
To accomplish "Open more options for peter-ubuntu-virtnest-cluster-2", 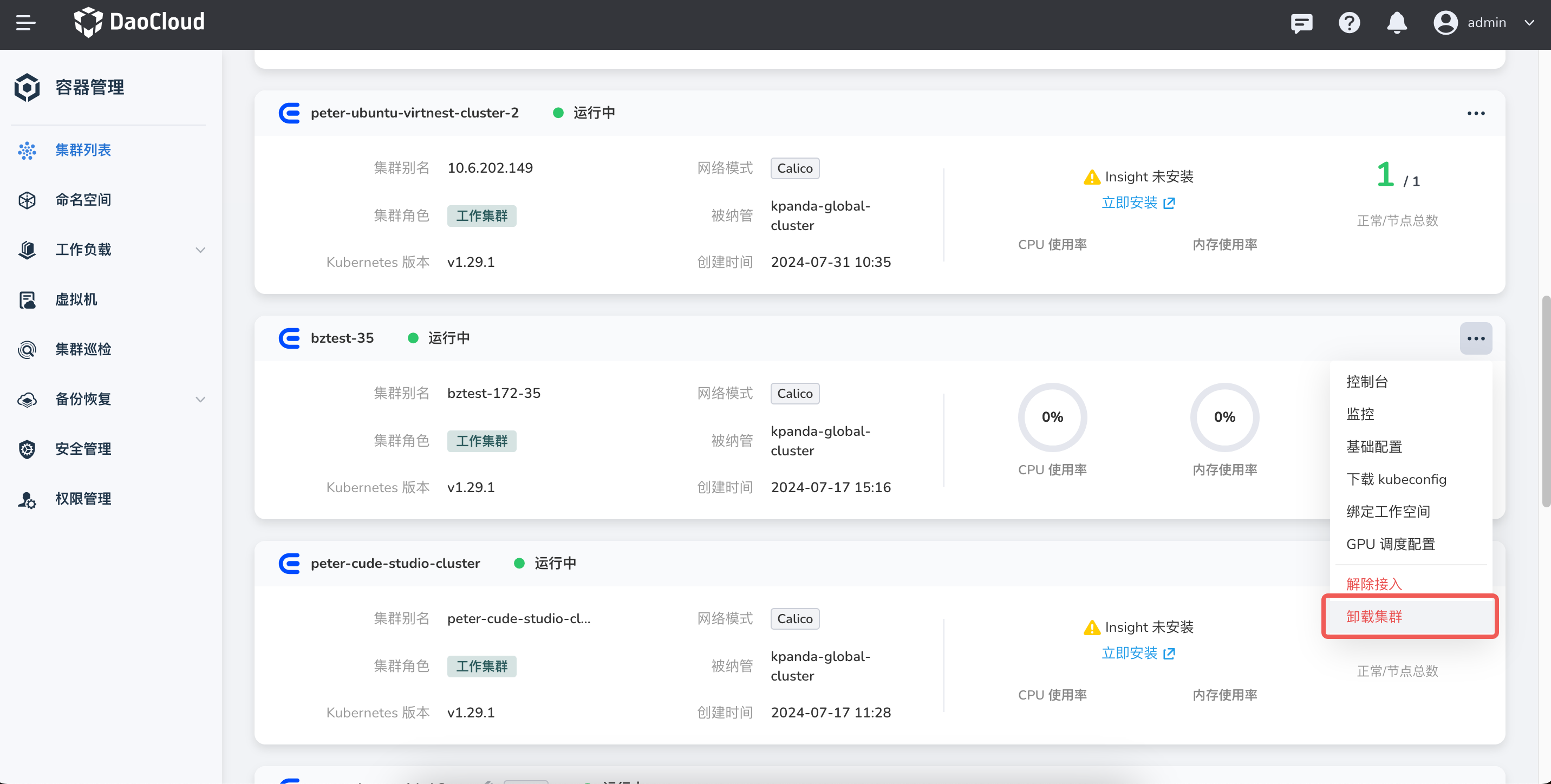I will [x=1476, y=113].
